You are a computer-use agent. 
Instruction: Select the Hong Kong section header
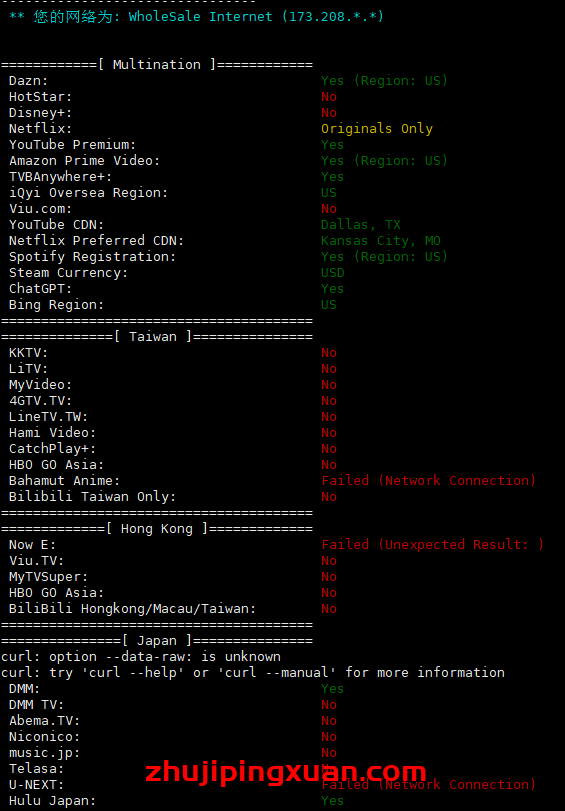point(157,529)
